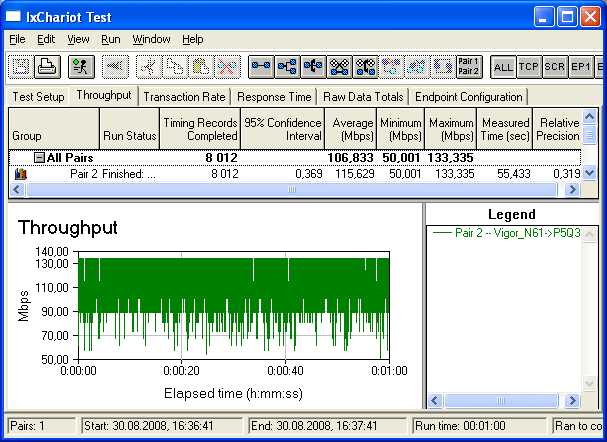Screen dimensions: 607x442
Task: Select the Pair 2 results row
Action: 295,174
